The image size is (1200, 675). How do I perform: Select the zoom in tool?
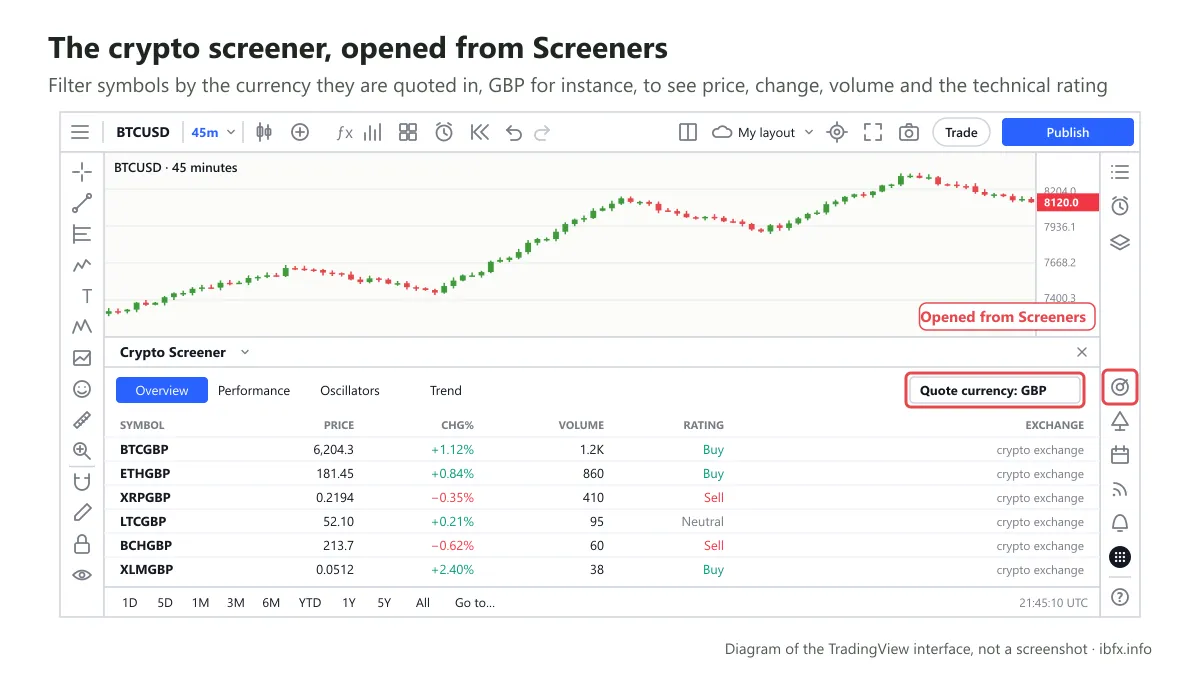82,451
